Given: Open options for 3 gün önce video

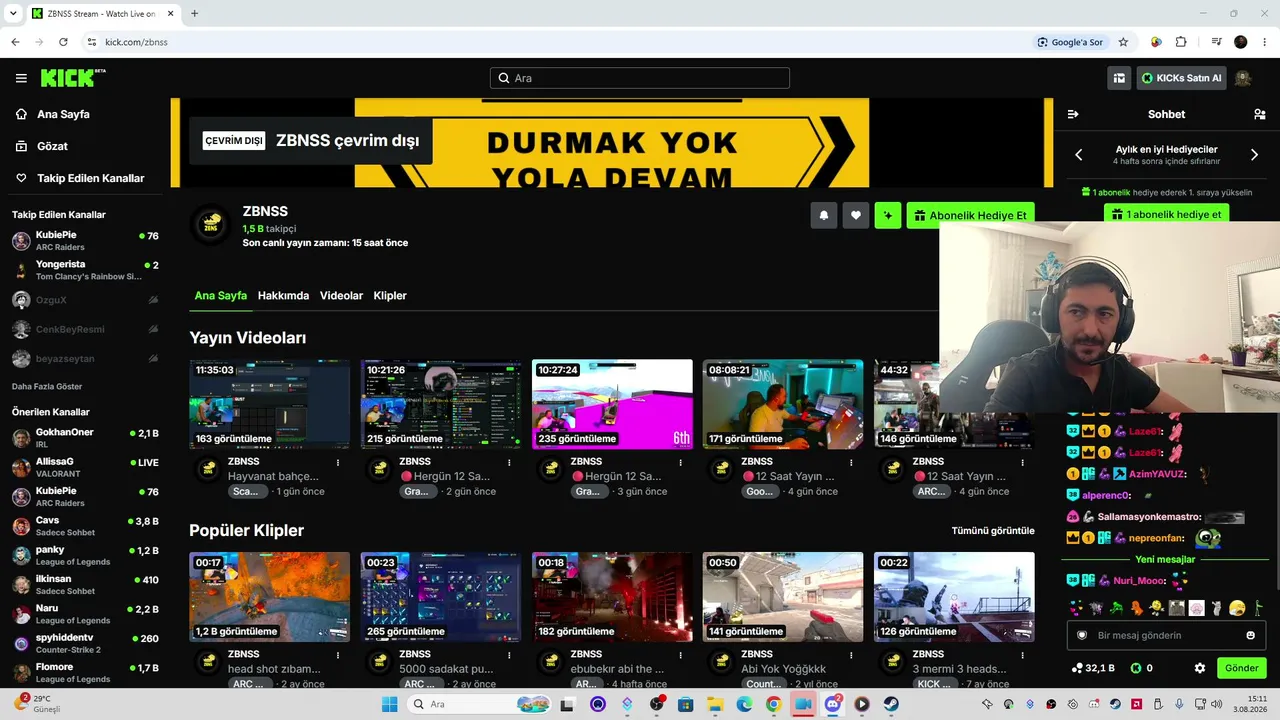Looking at the screenshot, I should coord(679,462).
